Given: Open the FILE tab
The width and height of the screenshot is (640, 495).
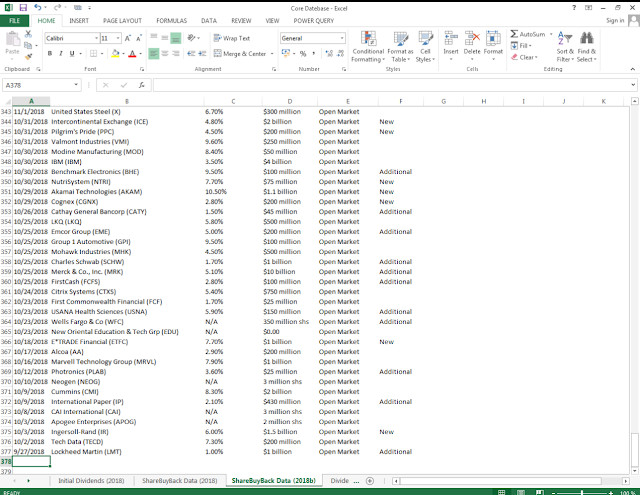Looking at the screenshot, I should pyautogui.click(x=14, y=21).
